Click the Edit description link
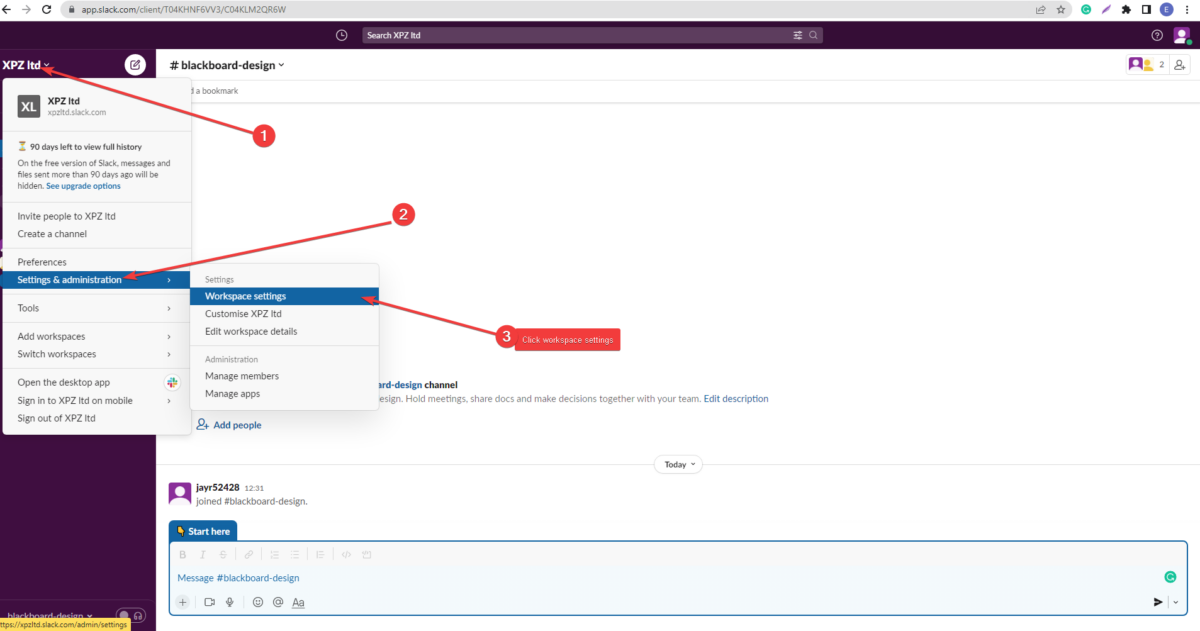Viewport: 1200px width, 631px height. [x=736, y=398]
